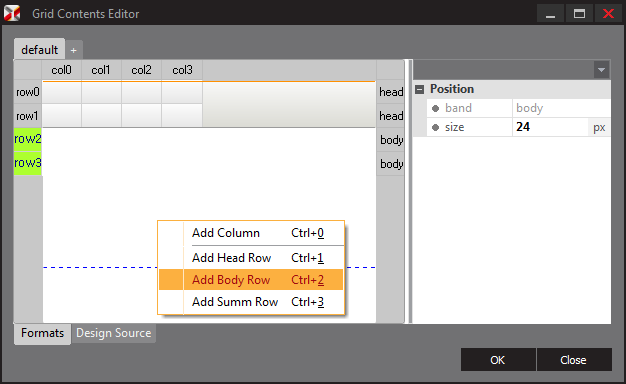Switch to the Design Source tab
Viewport: 626px width, 384px height.
[114, 333]
